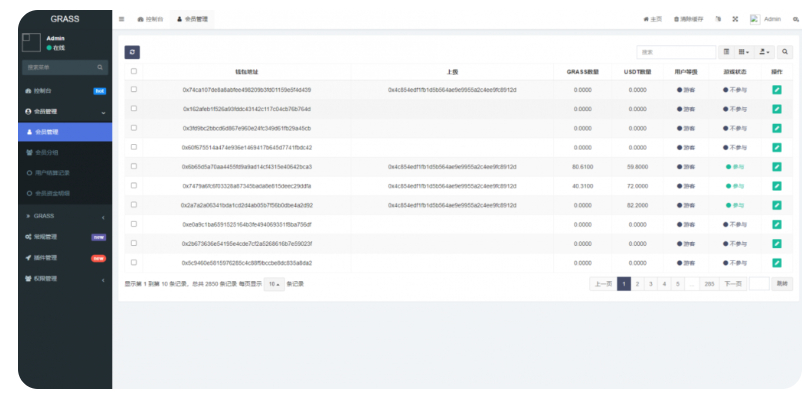
Task: Switch to the 控制台 tab in top bar
Action: coord(151,19)
